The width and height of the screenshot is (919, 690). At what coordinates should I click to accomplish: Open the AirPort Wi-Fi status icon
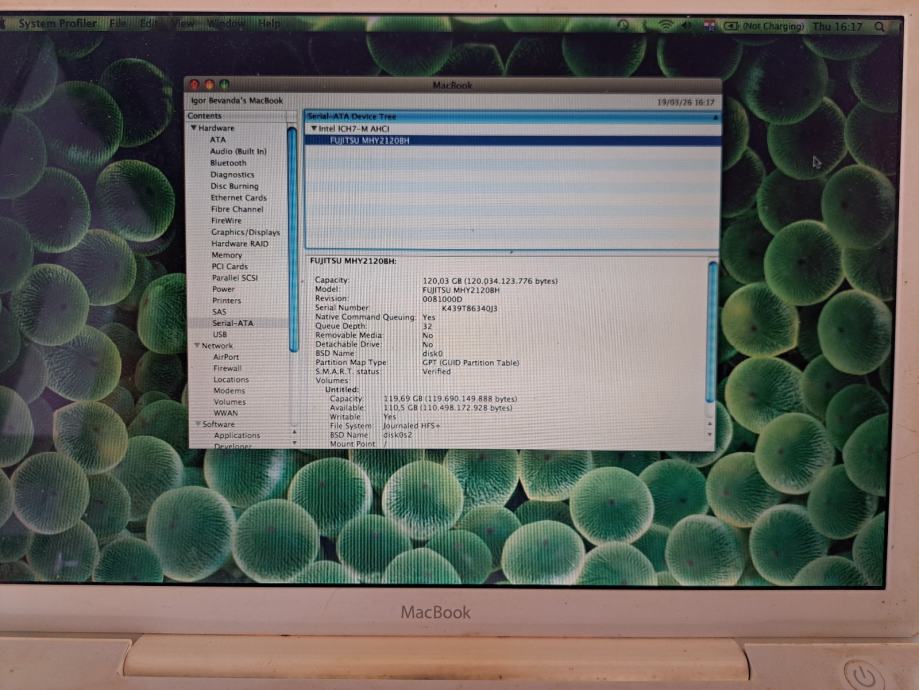click(x=665, y=25)
